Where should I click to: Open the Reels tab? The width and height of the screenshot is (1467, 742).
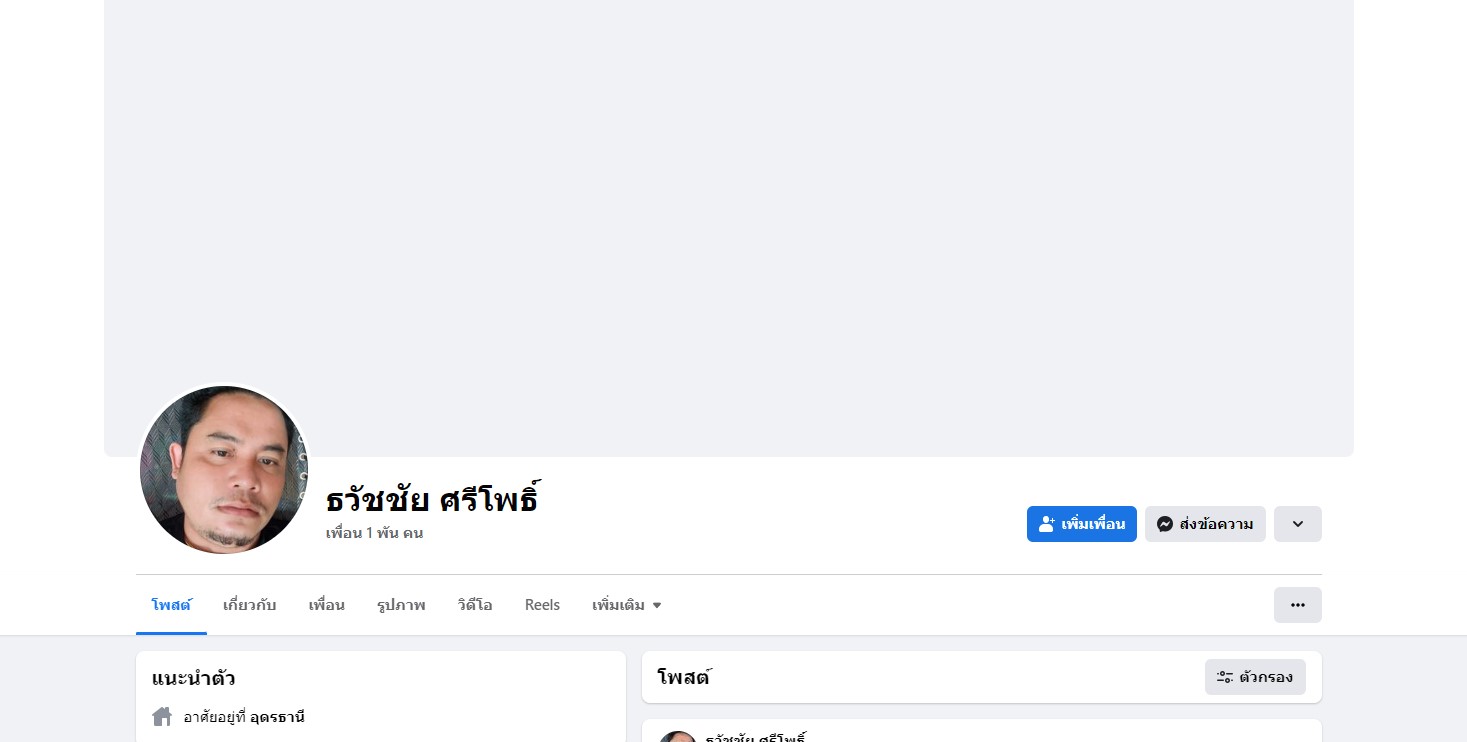coord(542,605)
